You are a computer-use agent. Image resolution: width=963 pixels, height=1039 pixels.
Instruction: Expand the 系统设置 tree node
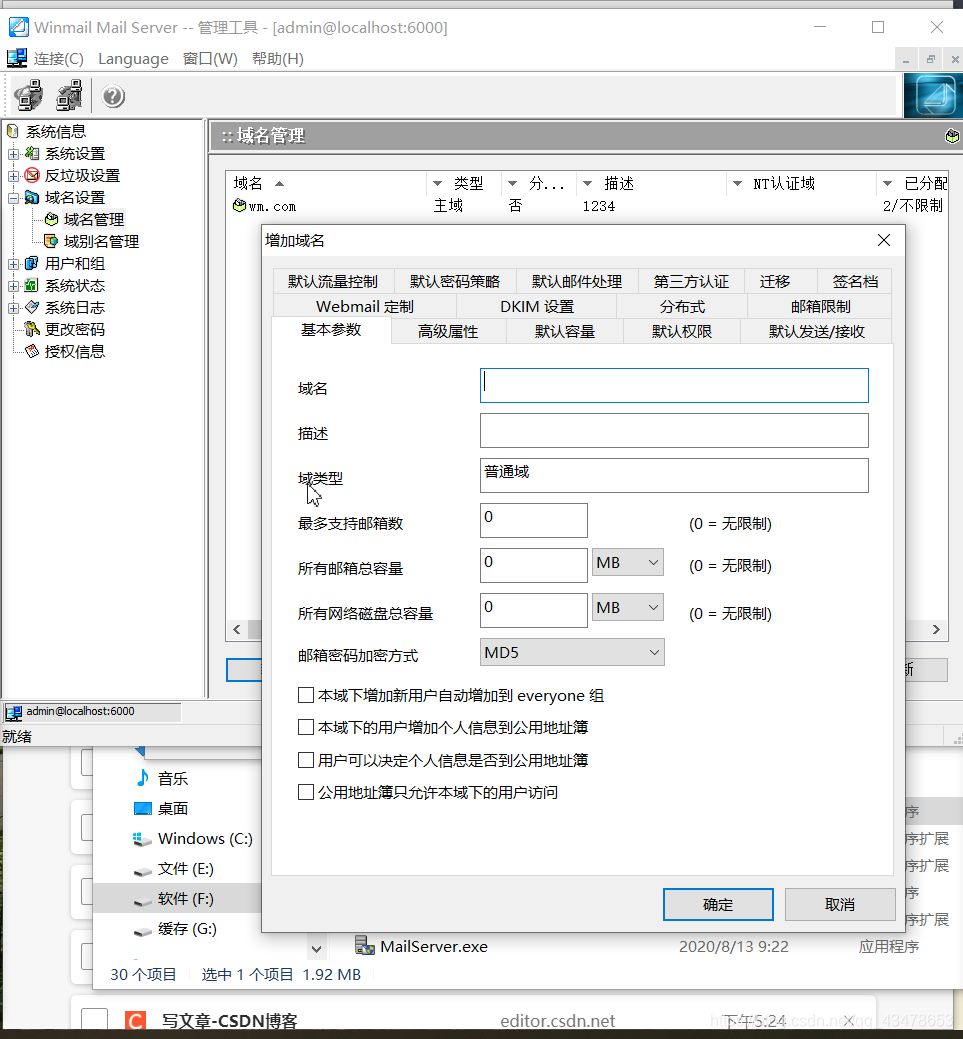pos(13,154)
